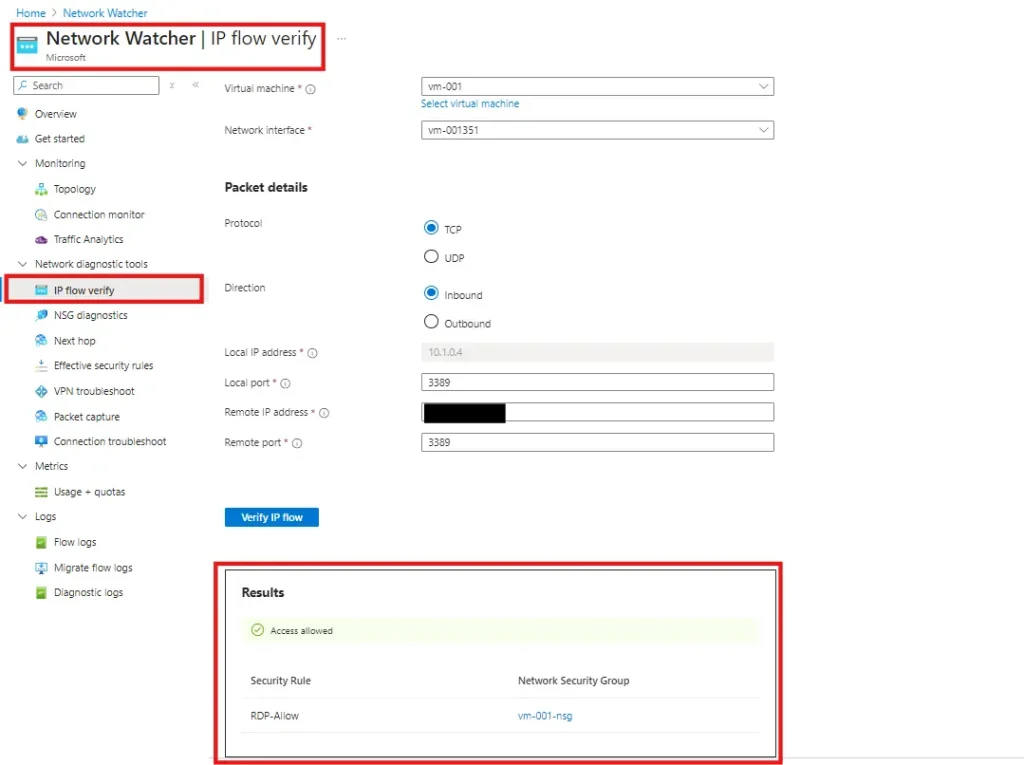Click the NSG diagnostics icon
Image resolution: width=1024 pixels, height=765 pixels.
tap(41, 315)
